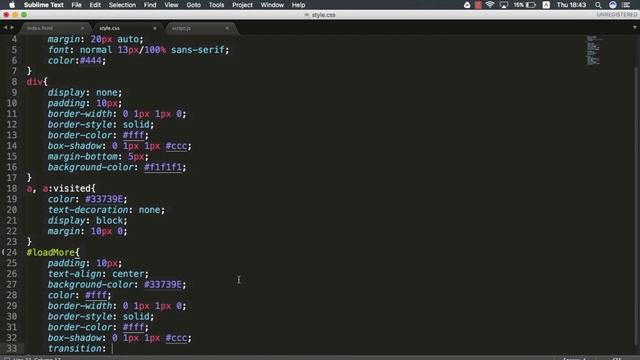The width and height of the screenshot is (640, 360).
Task: Close the index.html tab
Action: (x=82, y=28)
